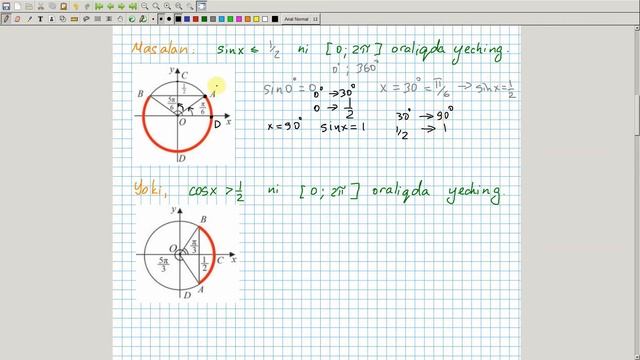
Task: Pick the gray color swatch
Action: tap(213, 19)
